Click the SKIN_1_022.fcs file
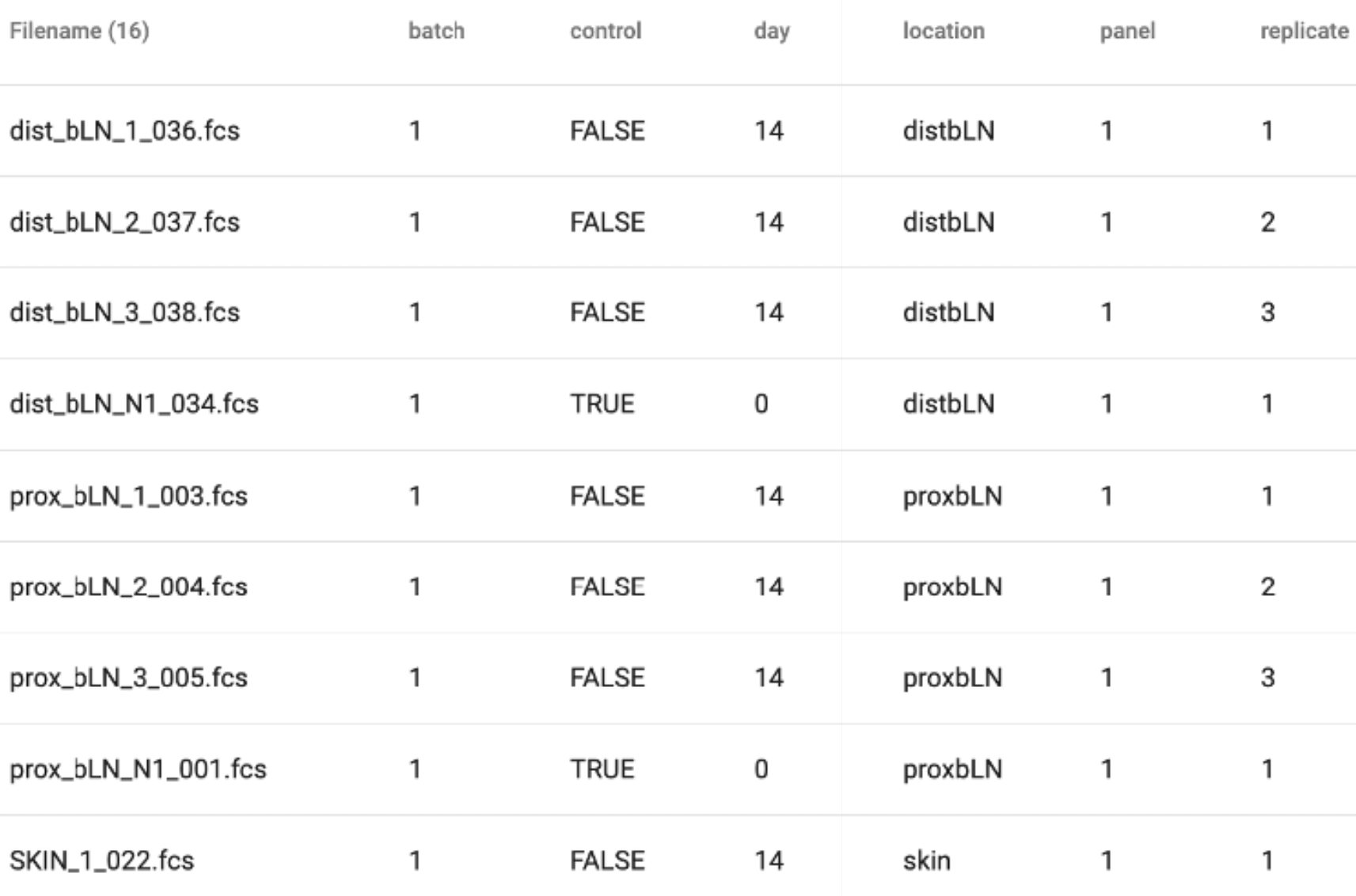1356x896 pixels. [x=101, y=860]
